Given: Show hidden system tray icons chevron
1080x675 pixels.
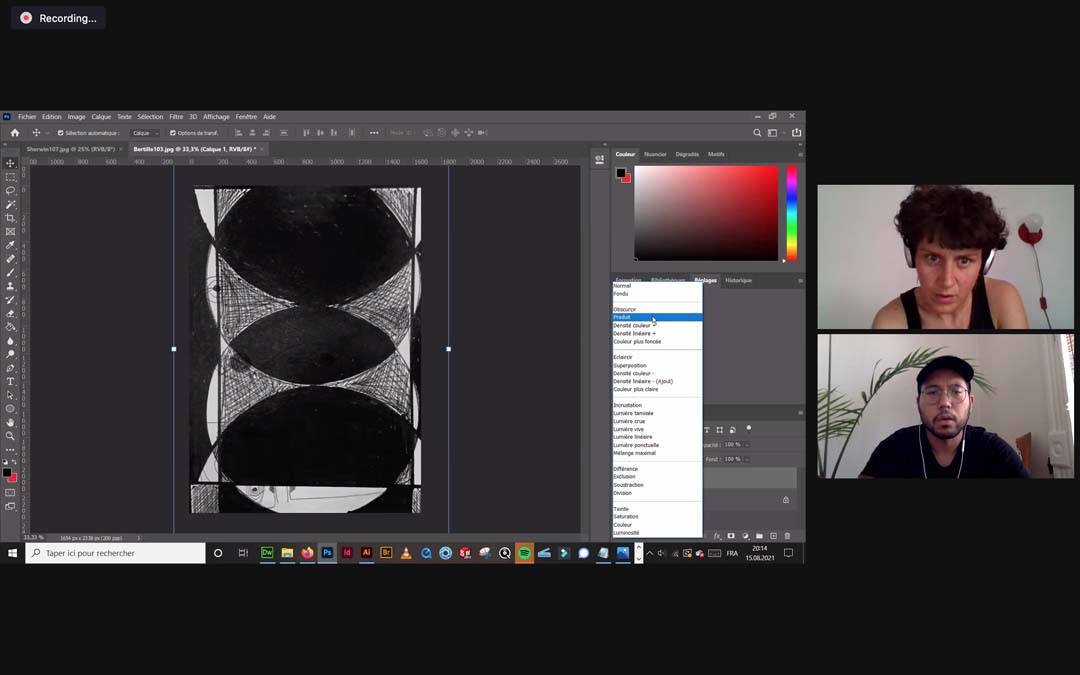Looking at the screenshot, I should pos(650,553).
